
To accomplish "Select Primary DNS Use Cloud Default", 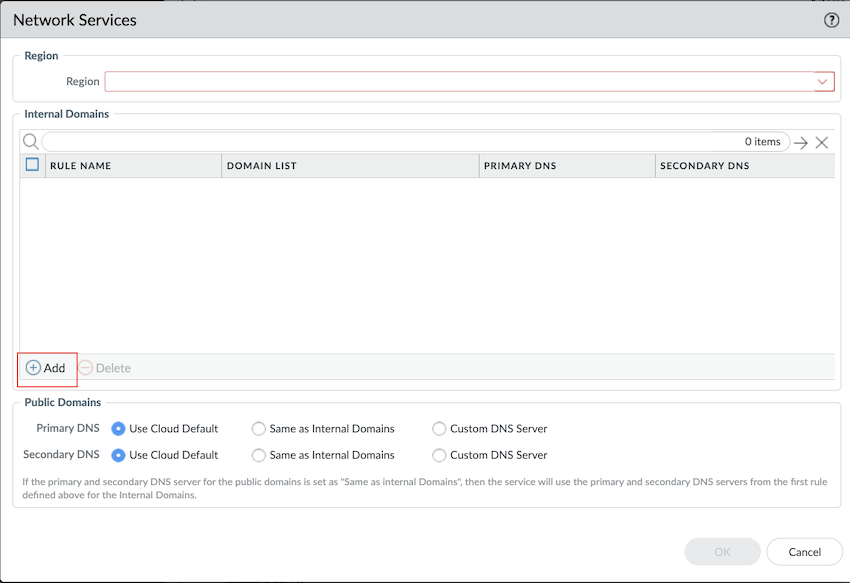I will coord(119,429).
